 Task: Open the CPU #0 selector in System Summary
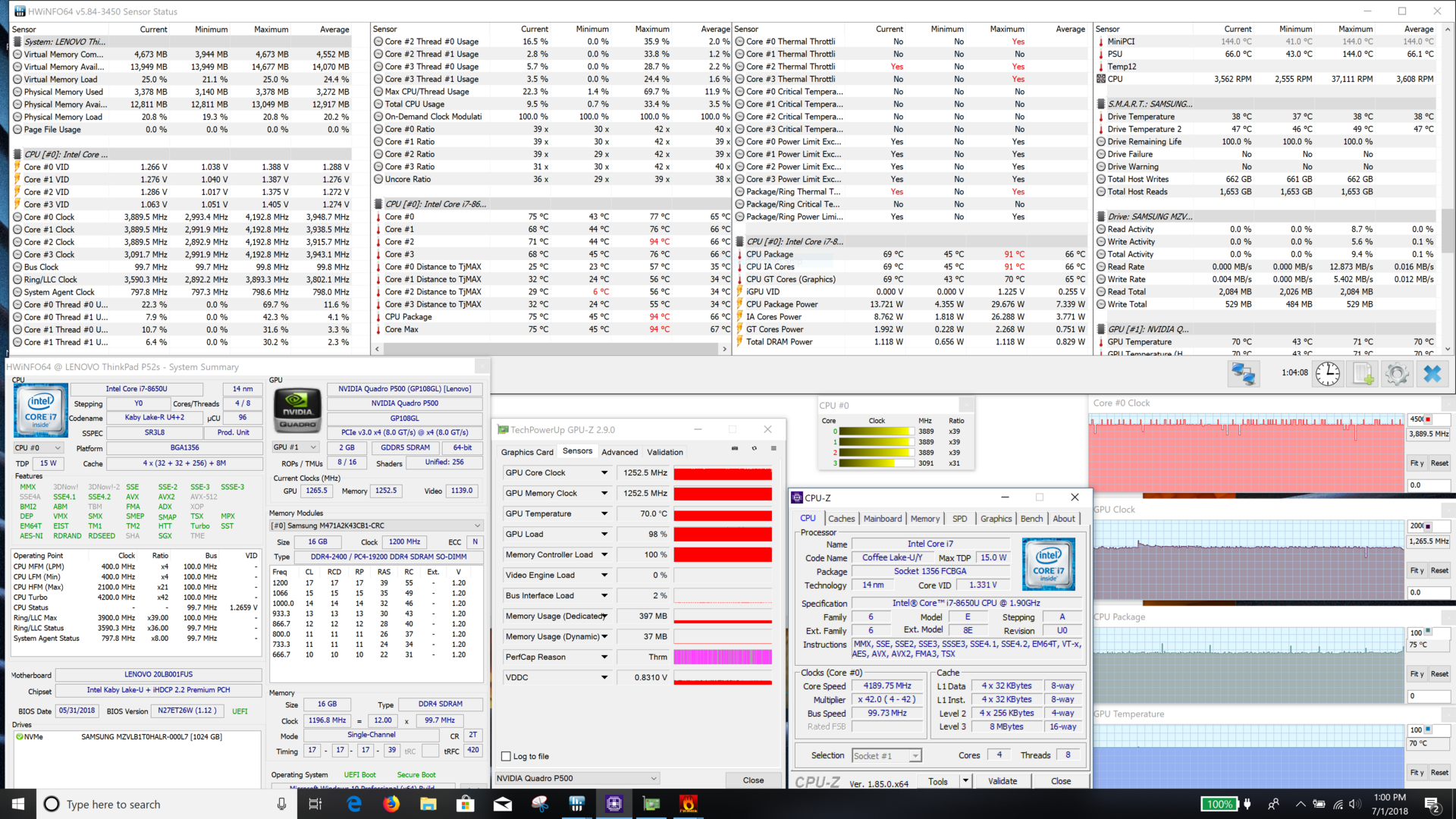[x=39, y=447]
